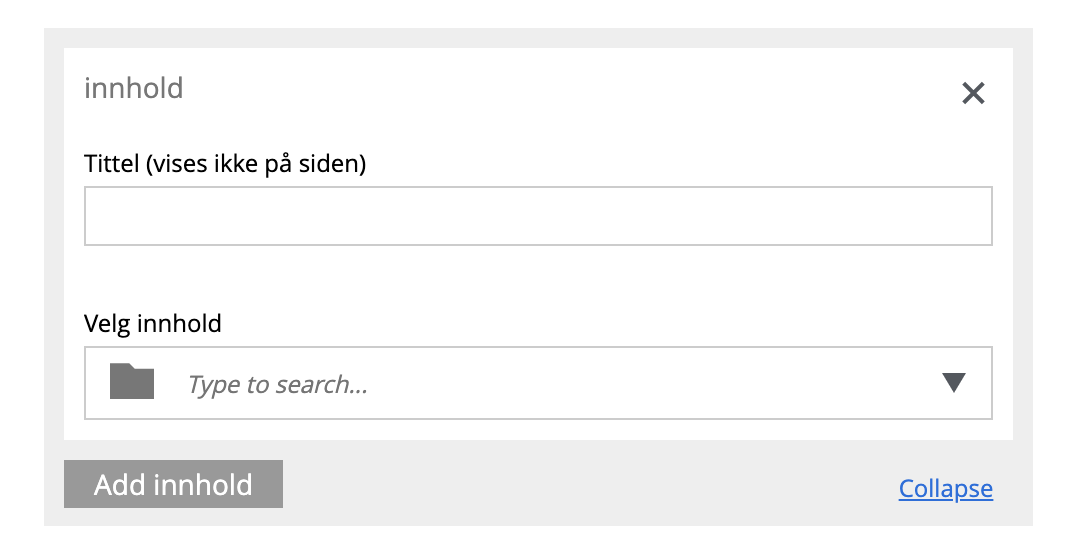Place cursor in the hidden title box
1066x552 pixels.
(x=538, y=216)
